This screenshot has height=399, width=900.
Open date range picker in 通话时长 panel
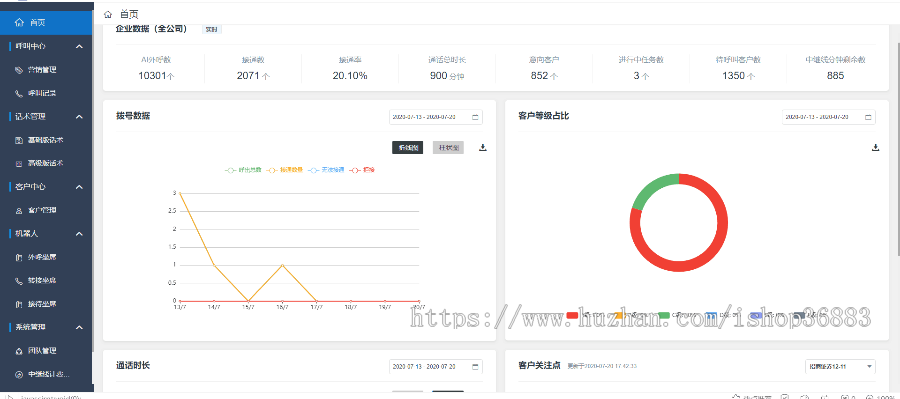(436, 366)
